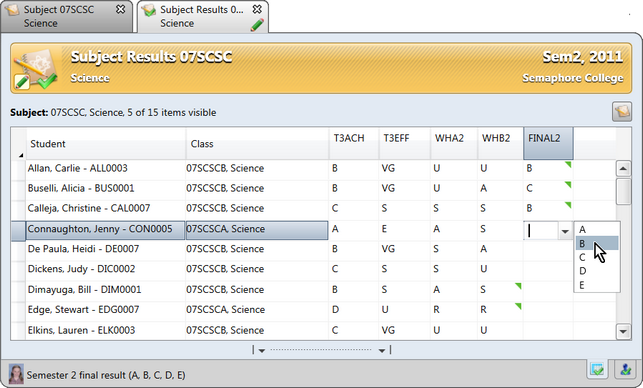Close the Subject 07SCSC Science tab
The image size is (643, 388).
click(121, 9)
